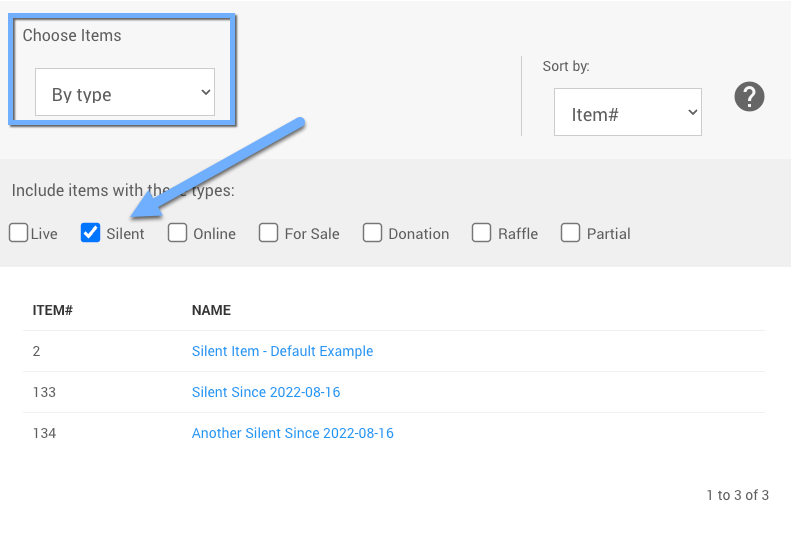Include Donation items via its checkbox

pyautogui.click(x=372, y=233)
